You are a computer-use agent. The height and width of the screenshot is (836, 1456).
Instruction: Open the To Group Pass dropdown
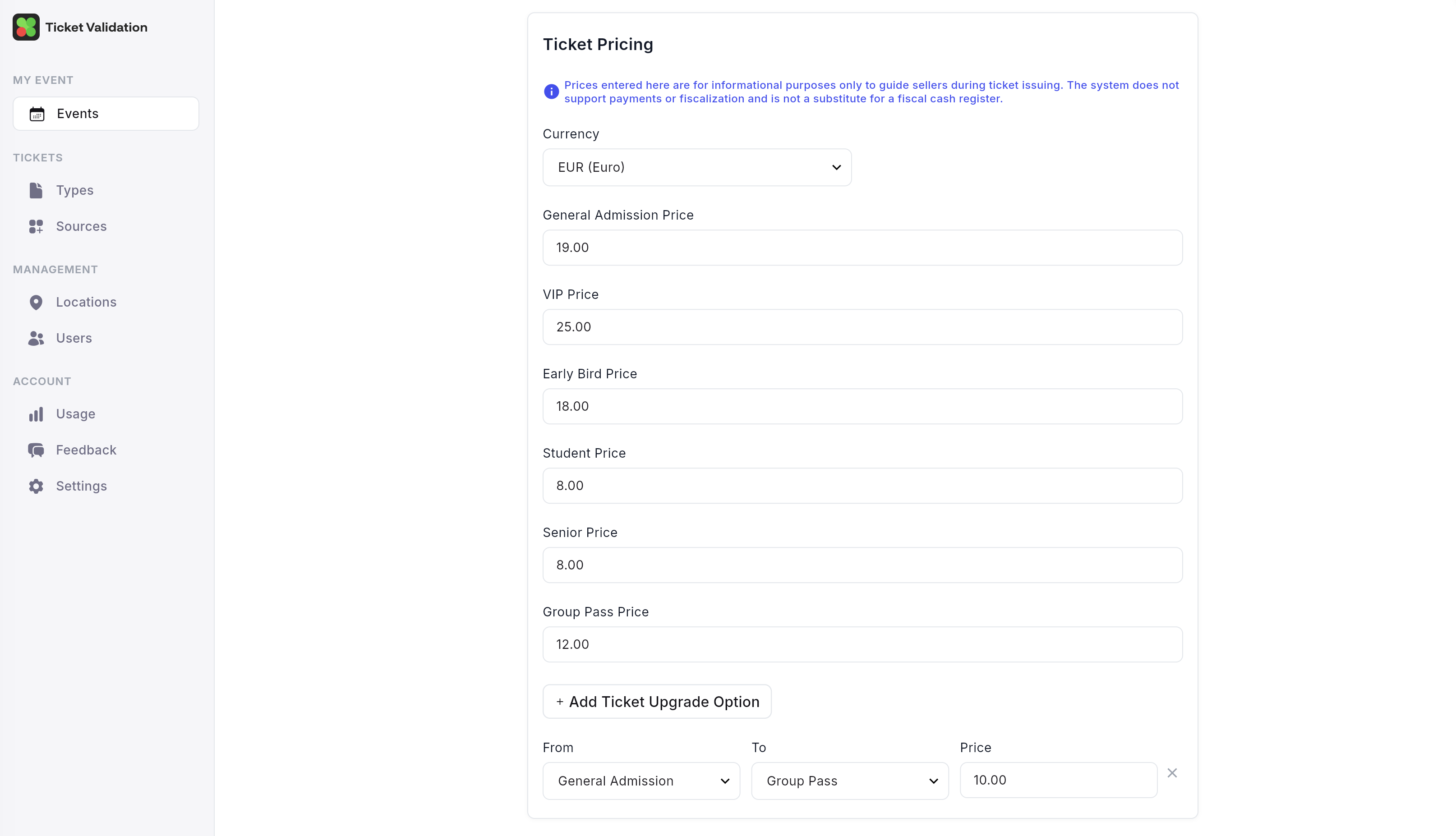[849, 781]
